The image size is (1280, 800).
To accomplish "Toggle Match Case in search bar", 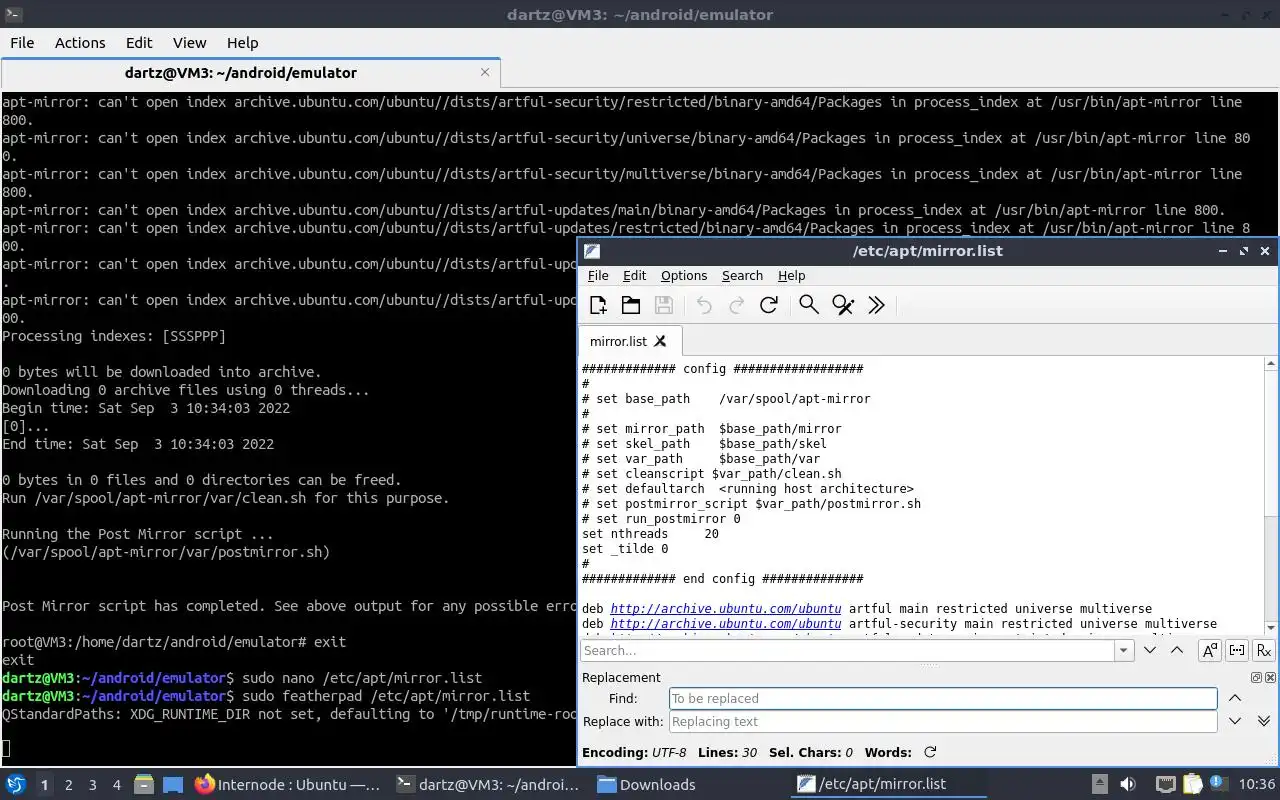I will point(1210,650).
